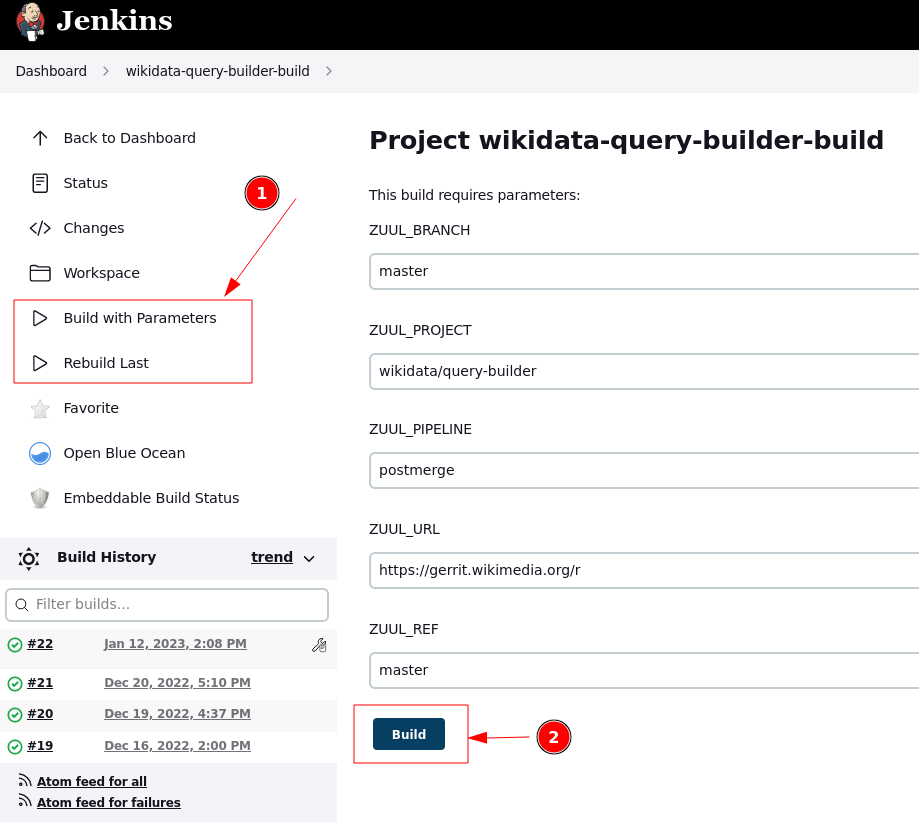Open the Status page

tap(86, 183)
